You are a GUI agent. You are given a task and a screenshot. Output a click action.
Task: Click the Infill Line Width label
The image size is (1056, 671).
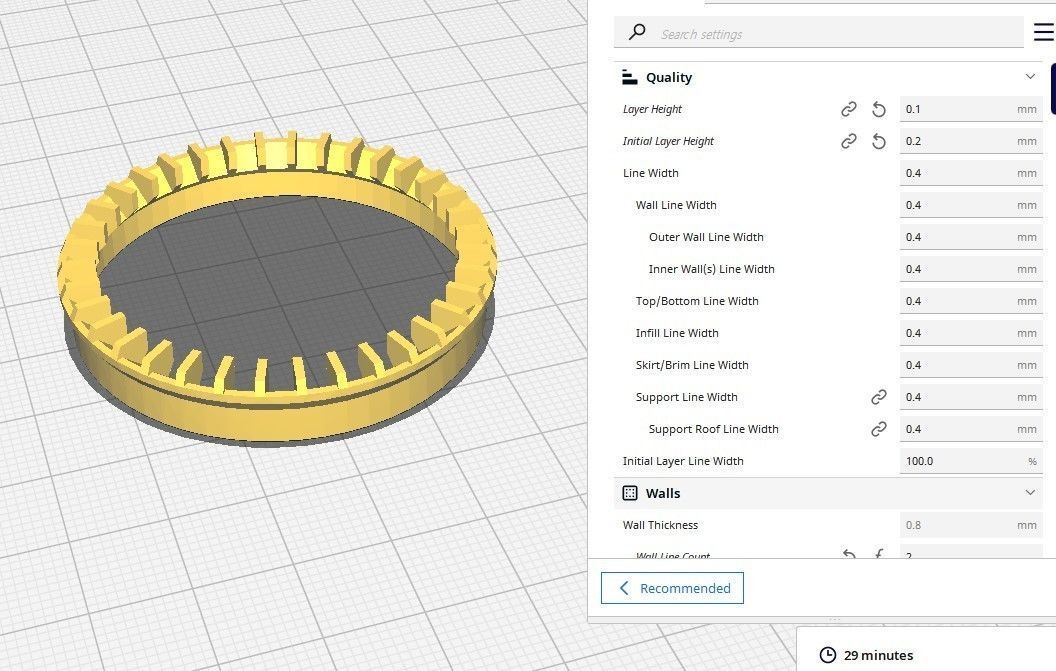click(x=677, y=333)
